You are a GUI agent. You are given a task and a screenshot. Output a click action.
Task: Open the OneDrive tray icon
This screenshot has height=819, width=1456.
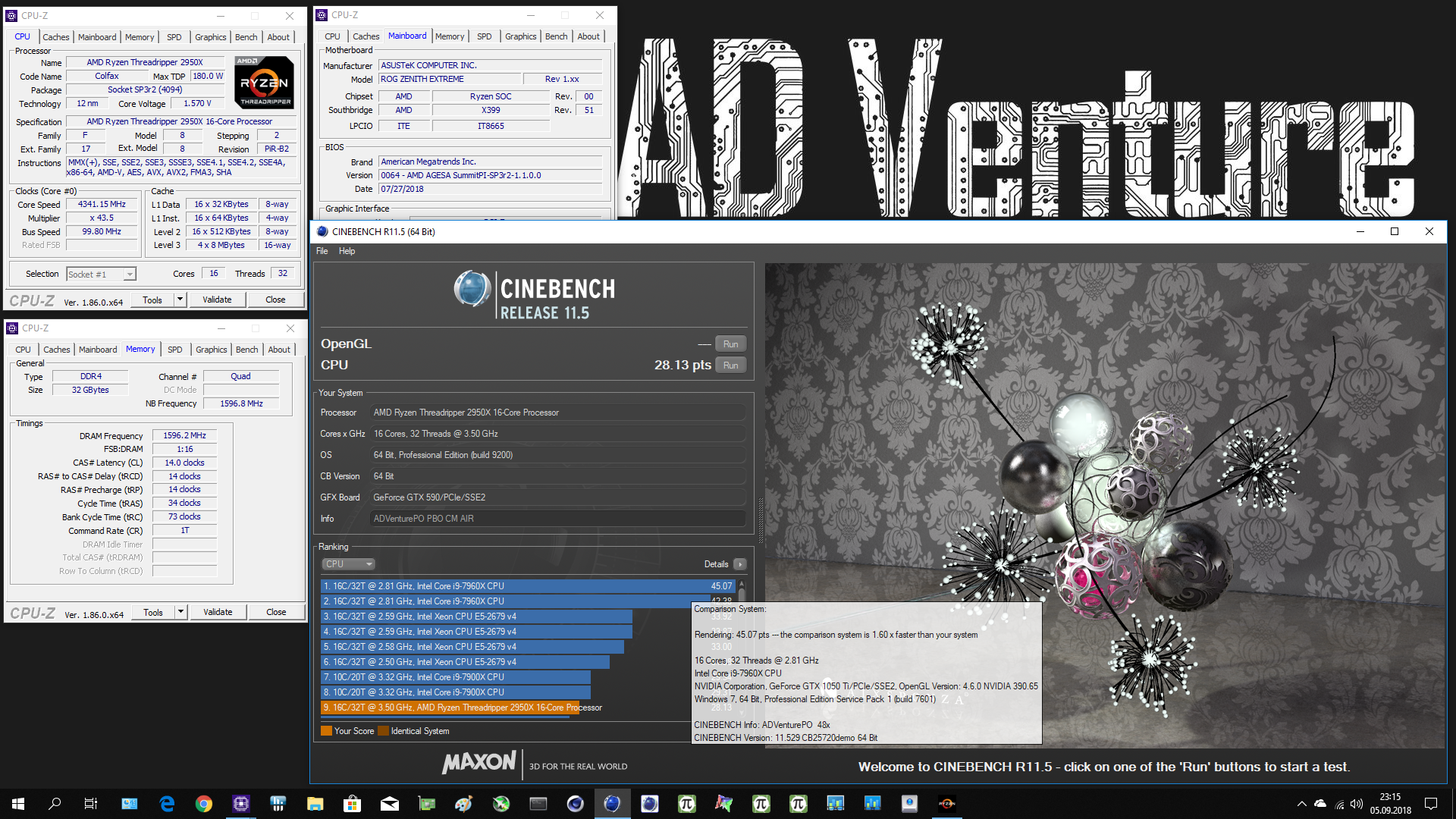pos(1320,804)
